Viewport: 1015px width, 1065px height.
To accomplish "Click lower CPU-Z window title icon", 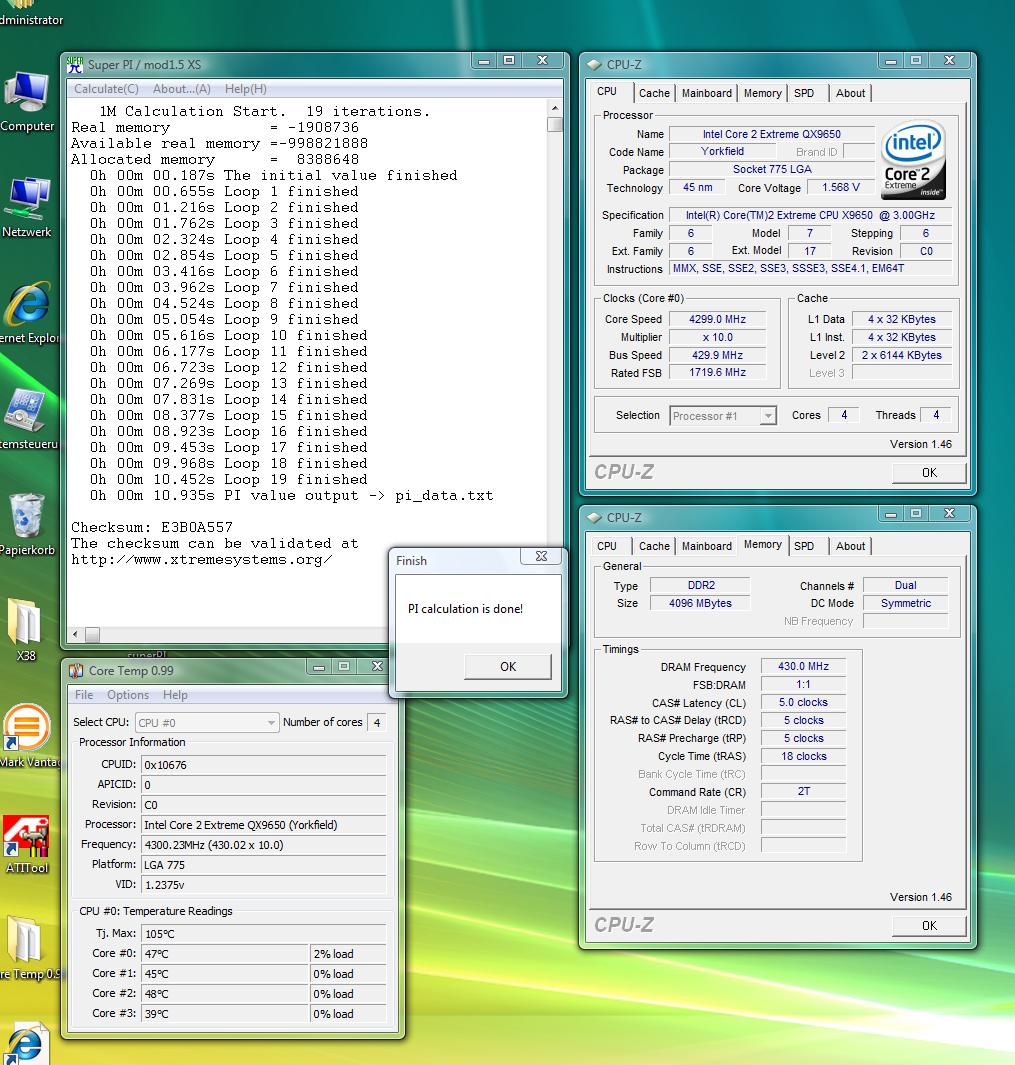I will pos(594,518).
